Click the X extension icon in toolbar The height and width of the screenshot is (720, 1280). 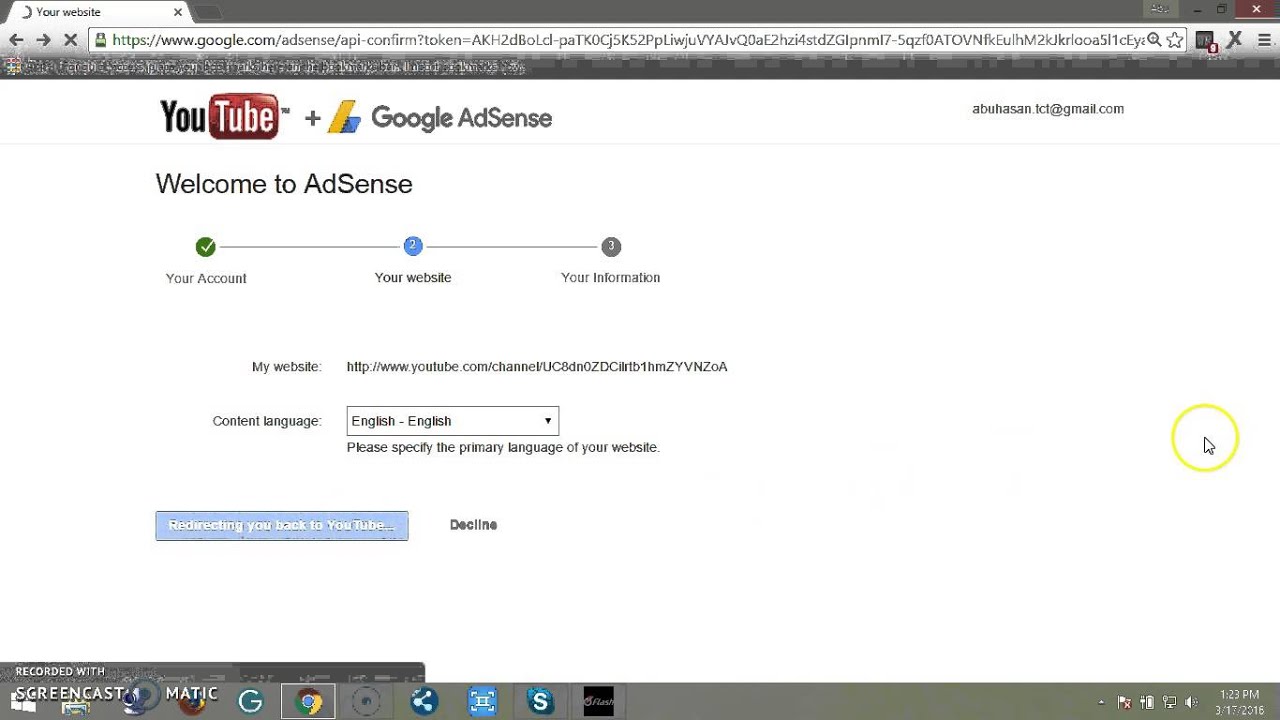(1234, 40)
